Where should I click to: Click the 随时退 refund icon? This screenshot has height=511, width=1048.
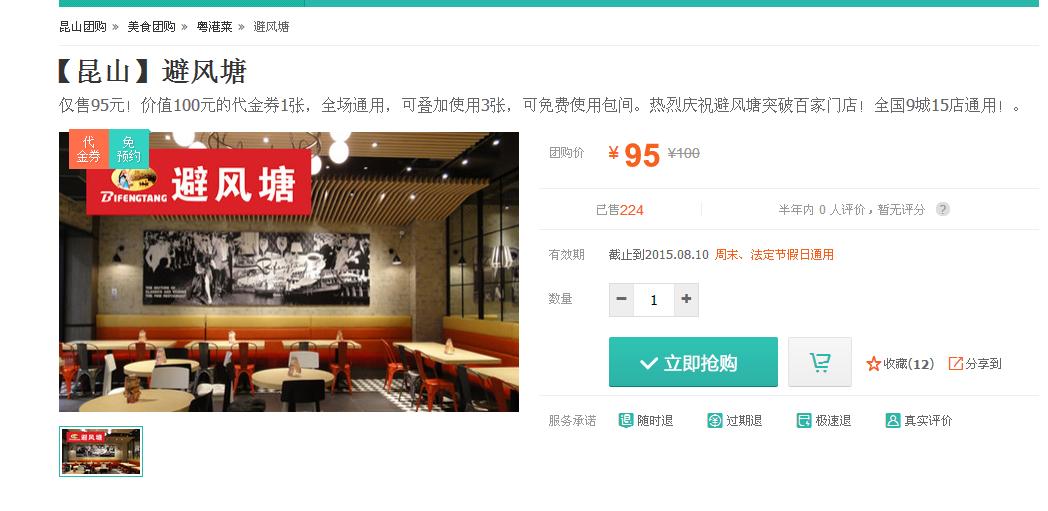[626, 420]
